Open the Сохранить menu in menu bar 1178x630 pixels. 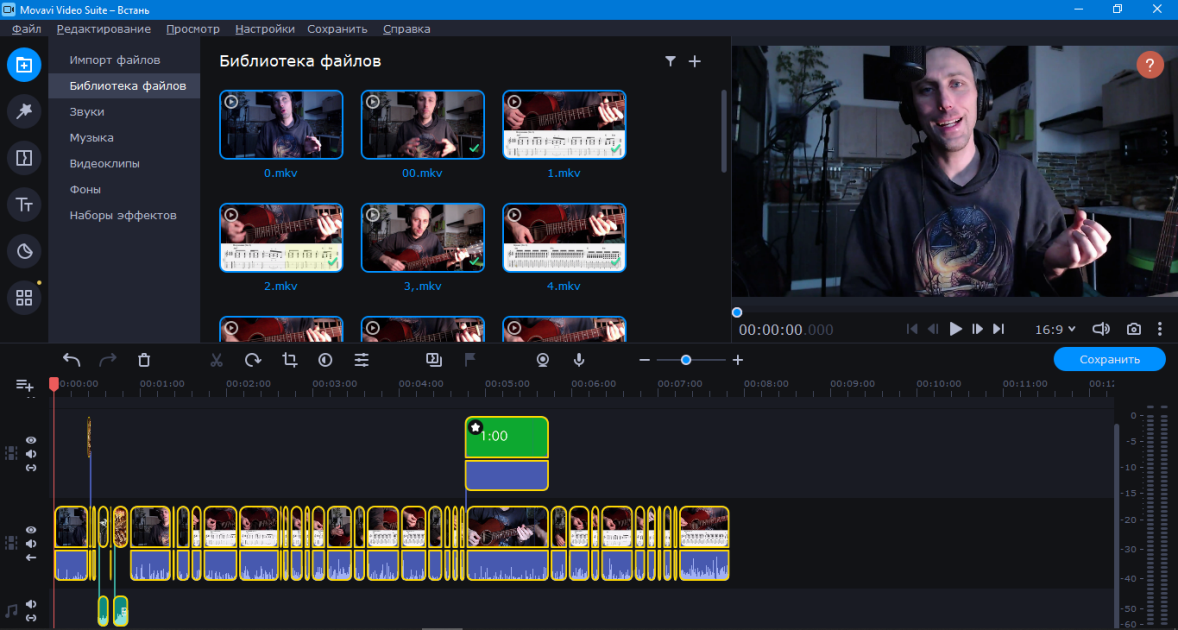tap(337, 29)
